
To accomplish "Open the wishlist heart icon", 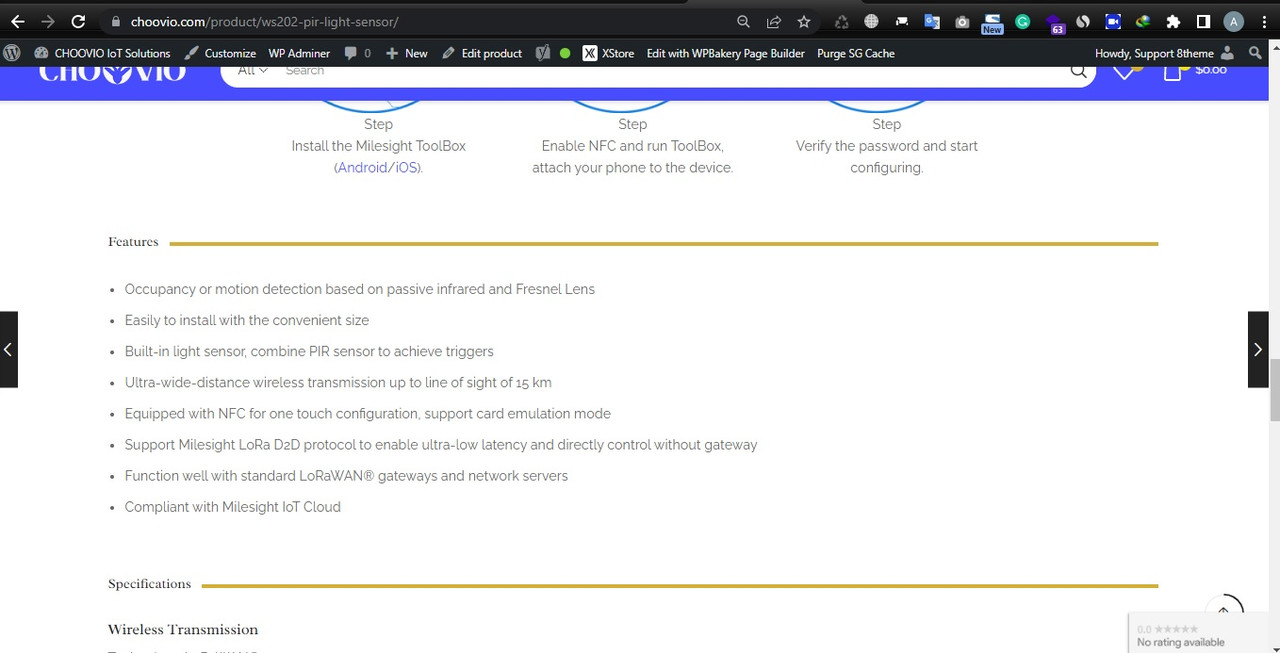I will 1125,70.
